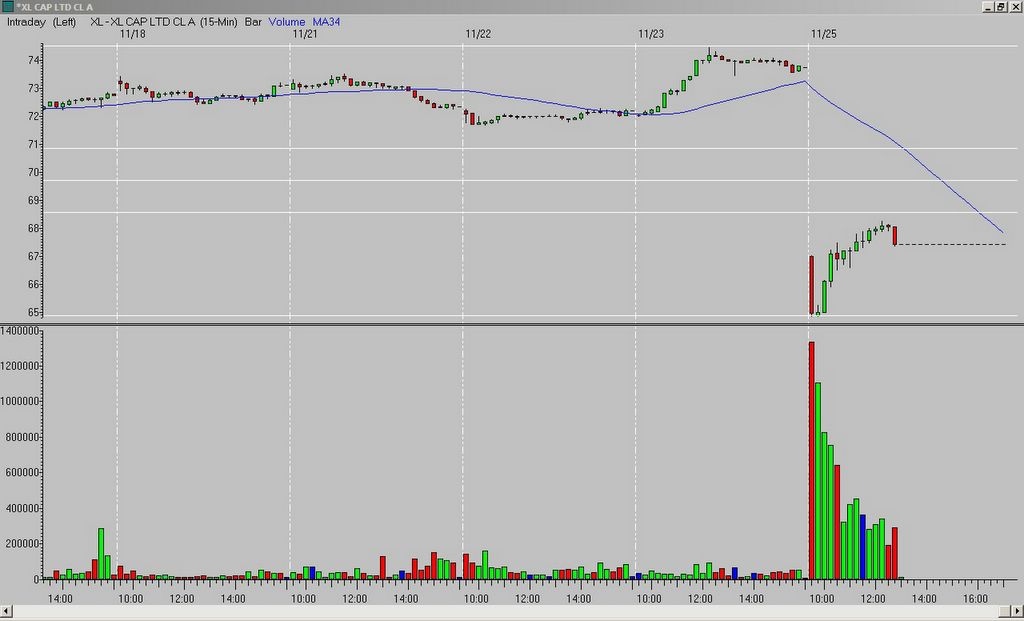Click the '11/21' date marker
Image resolution: width=1024 pixels, height=621 pixels.
click(x=305, y=34)
